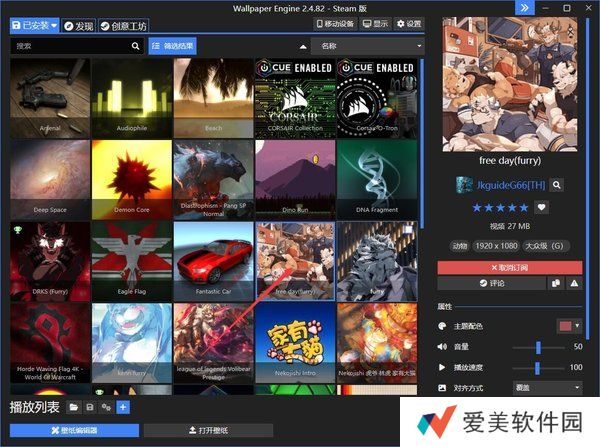Add wallpaper to playlist plus icon
Screen dimensions: 600x447
123,407
